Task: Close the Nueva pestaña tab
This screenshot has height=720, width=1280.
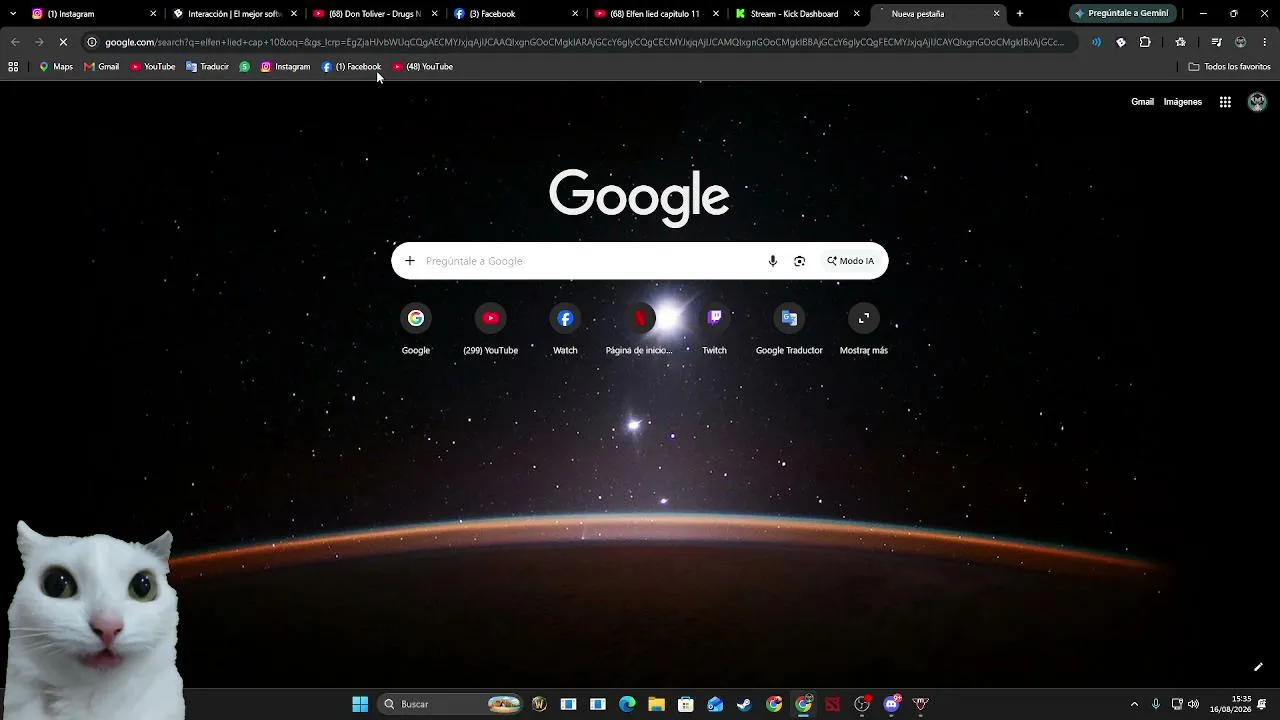Action: 996,14
